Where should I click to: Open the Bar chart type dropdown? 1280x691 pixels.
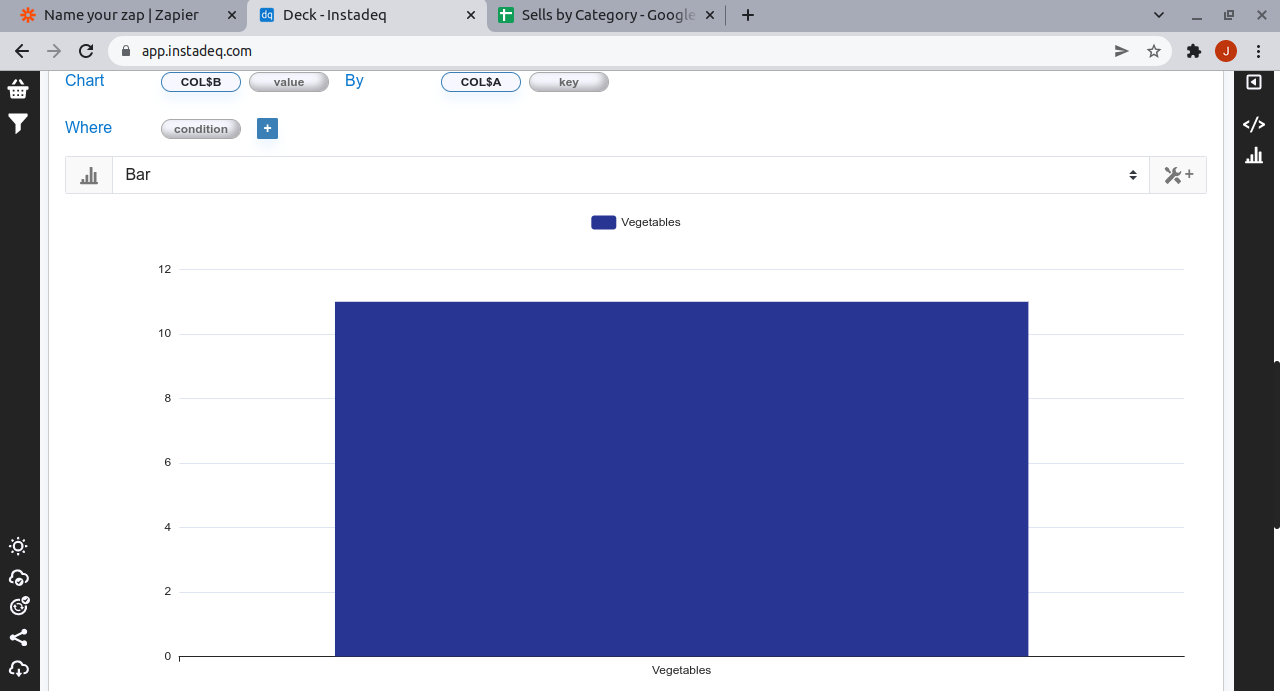631,175
